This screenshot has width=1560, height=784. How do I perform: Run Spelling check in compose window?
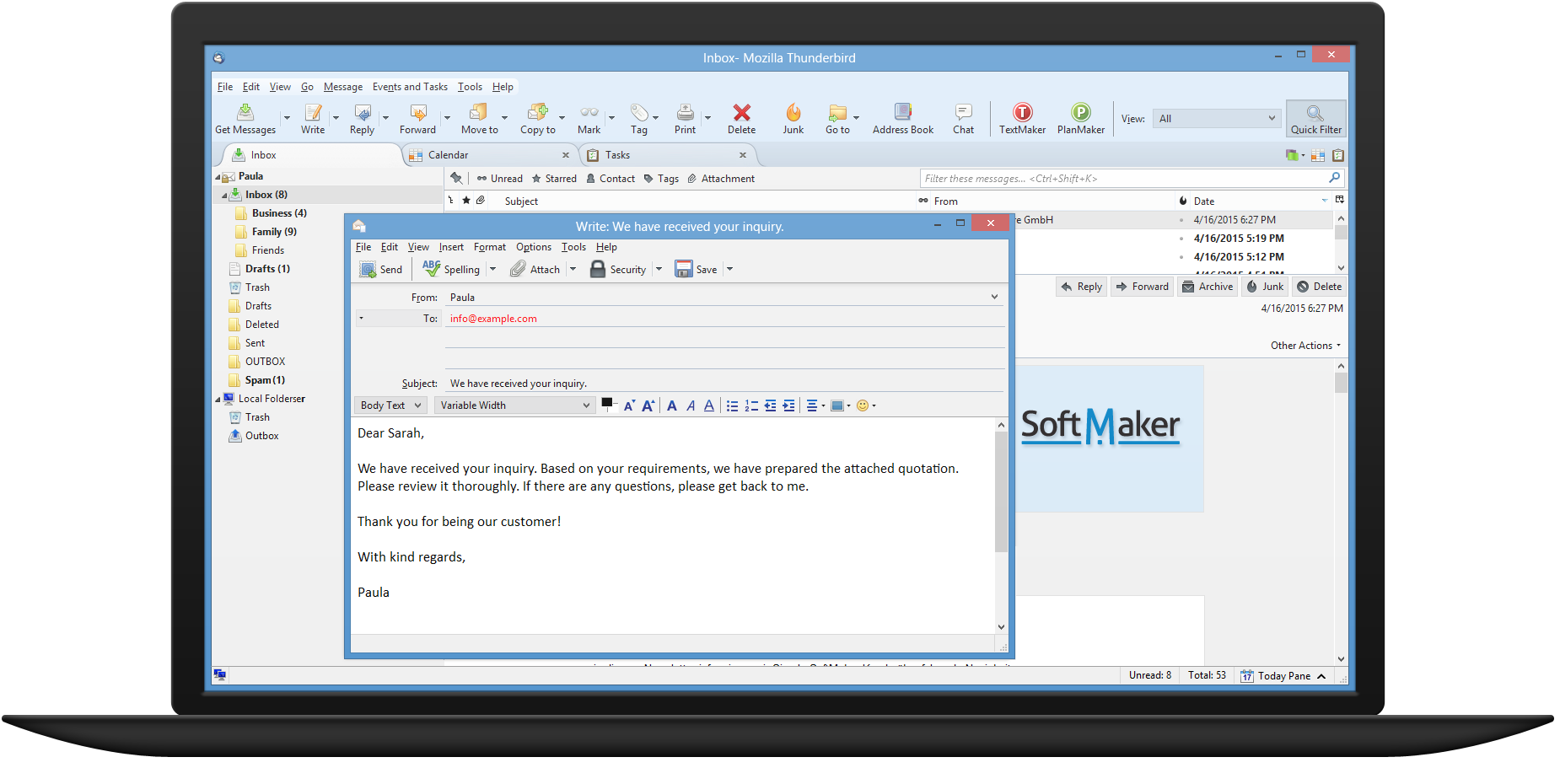(x=452, y=270)
